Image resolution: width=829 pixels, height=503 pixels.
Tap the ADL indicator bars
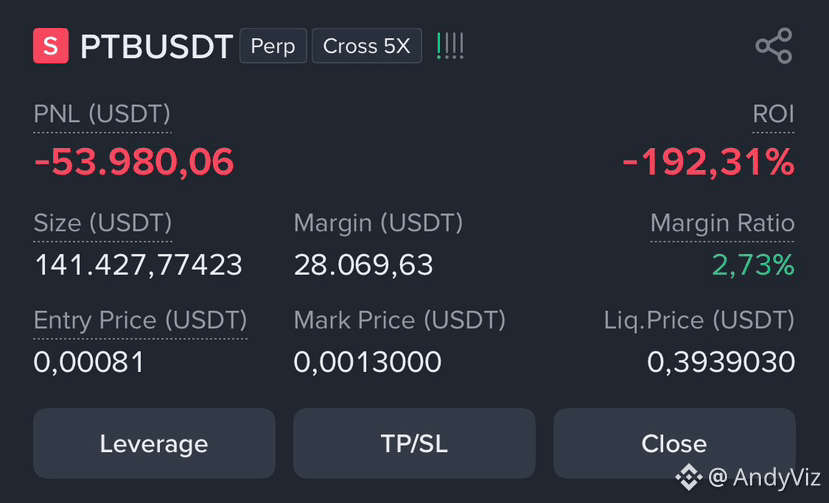(450, 46)
